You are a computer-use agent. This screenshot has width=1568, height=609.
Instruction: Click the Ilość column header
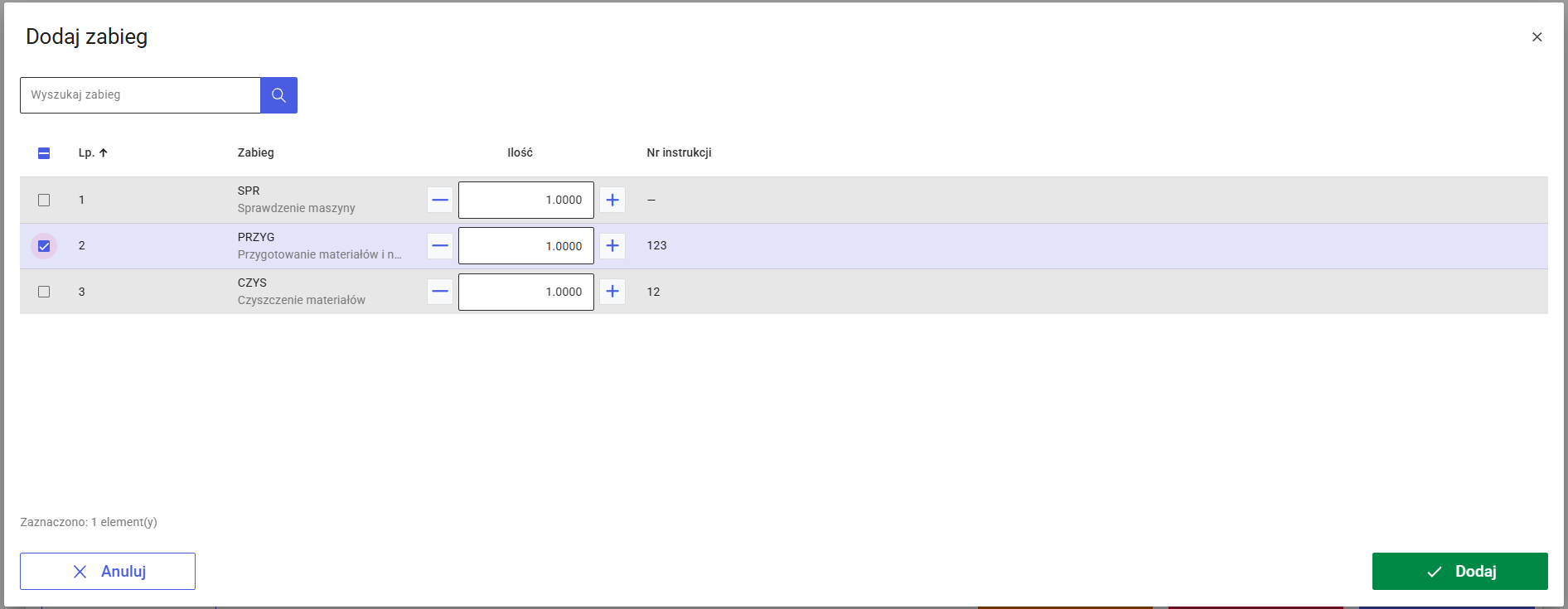pos(520,152)
